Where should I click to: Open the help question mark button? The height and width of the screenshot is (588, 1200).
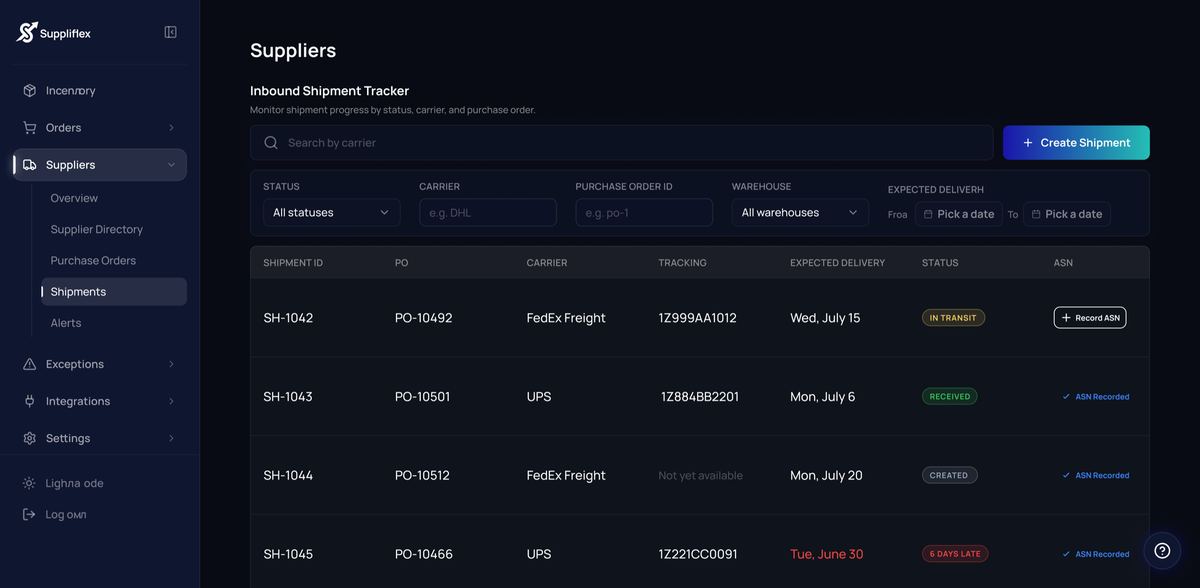point(1162,550)
